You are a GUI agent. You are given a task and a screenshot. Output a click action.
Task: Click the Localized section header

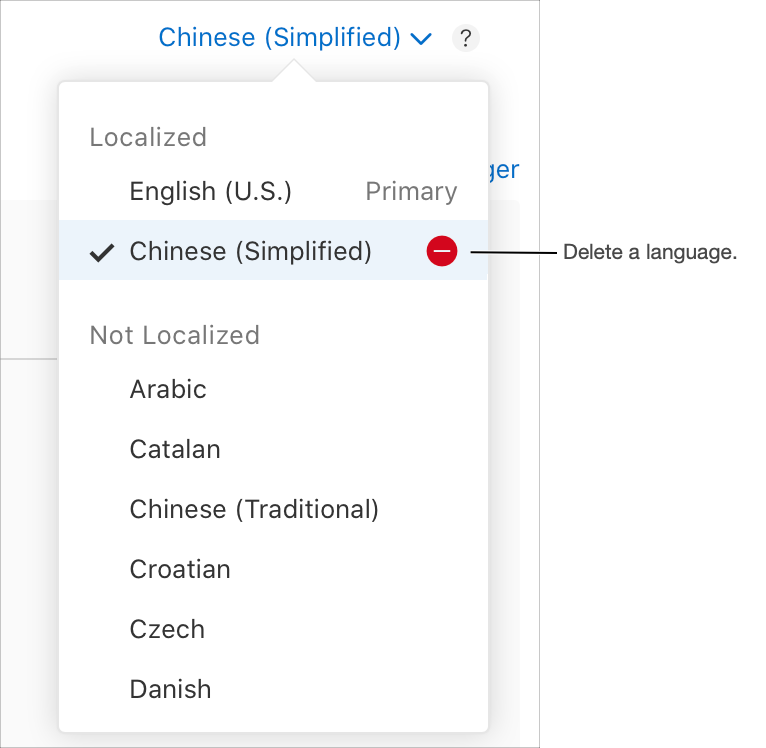(148, 137)
